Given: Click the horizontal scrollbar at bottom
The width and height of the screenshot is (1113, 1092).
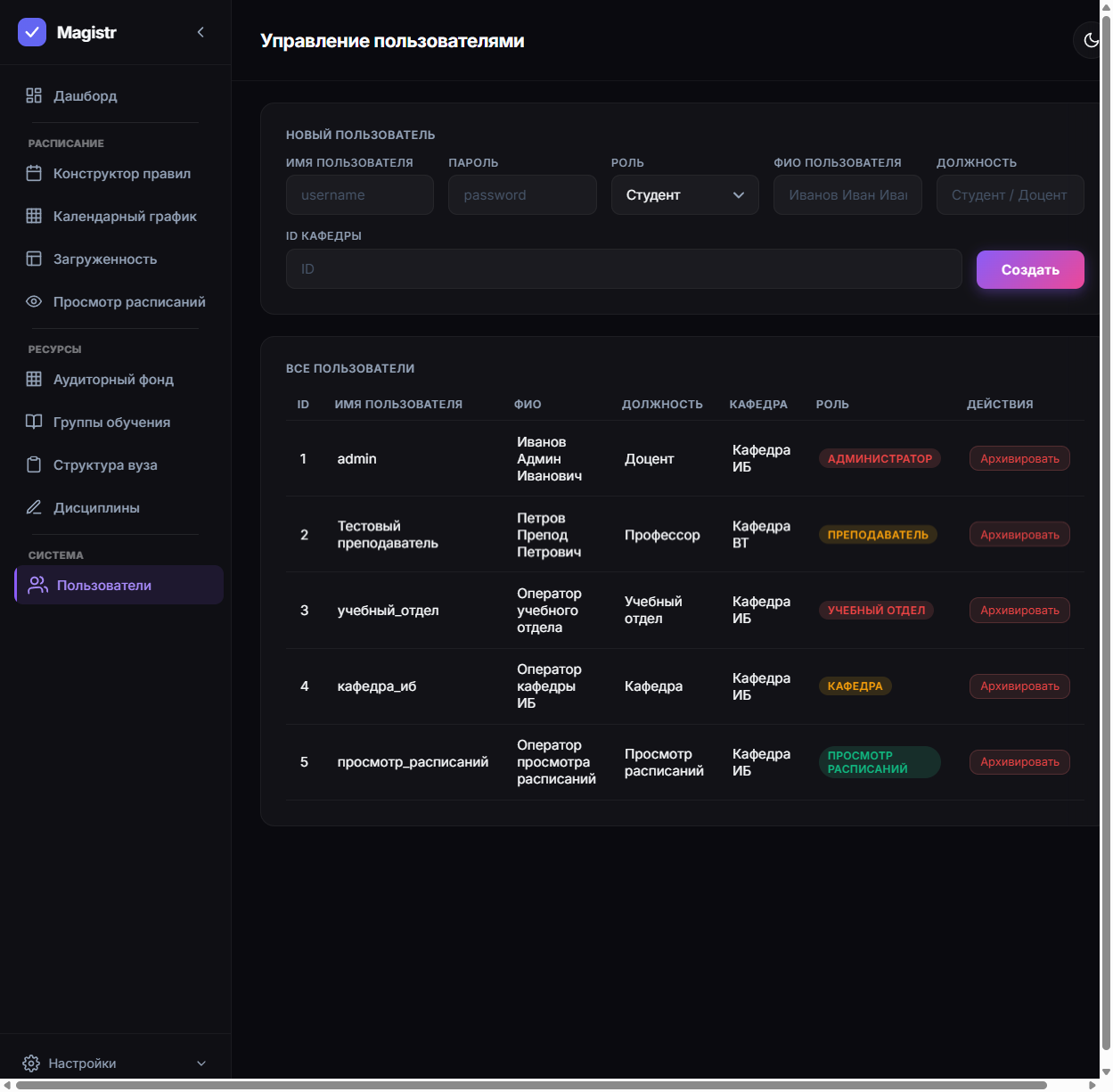Looking at the screenshot, I should (x=531, y=1085).
